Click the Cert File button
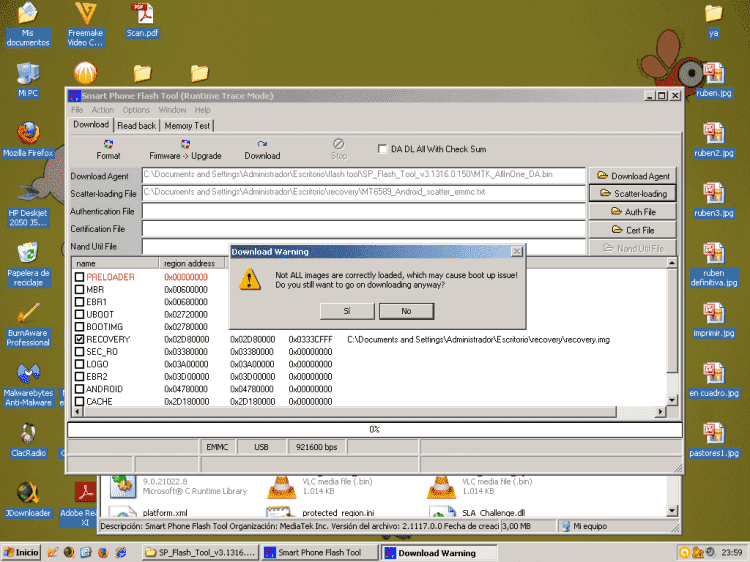This screenshot has height=562, width=750. [x=633, y=230]
